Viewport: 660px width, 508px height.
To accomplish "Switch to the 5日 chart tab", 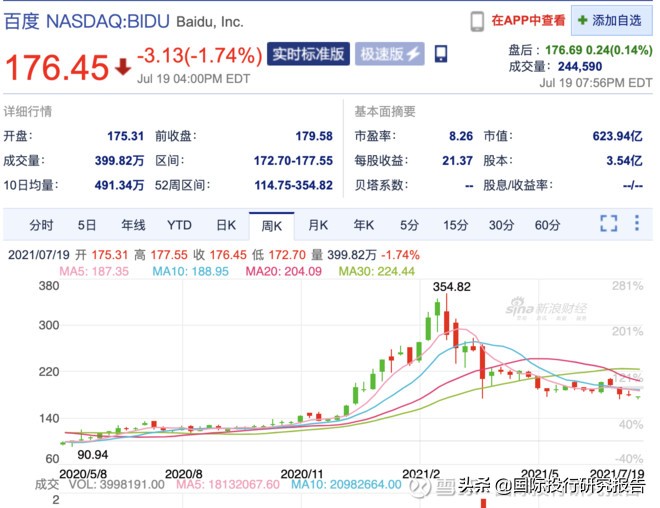I will pos(87,225).
